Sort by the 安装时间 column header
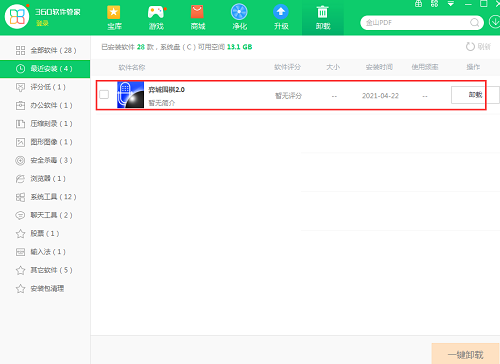Screen dimensions: 500x364 pos(379,67)
